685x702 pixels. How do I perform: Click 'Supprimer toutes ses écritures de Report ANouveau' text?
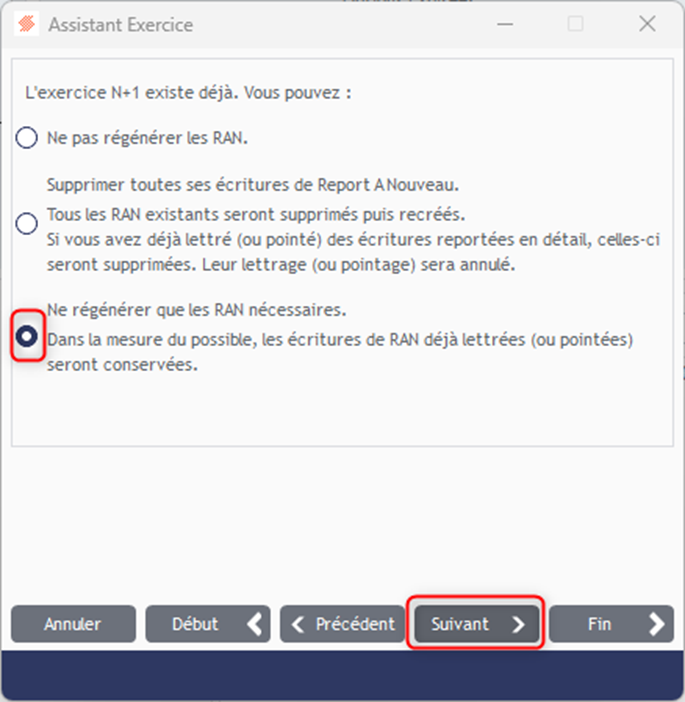click(x=253, y=185)
